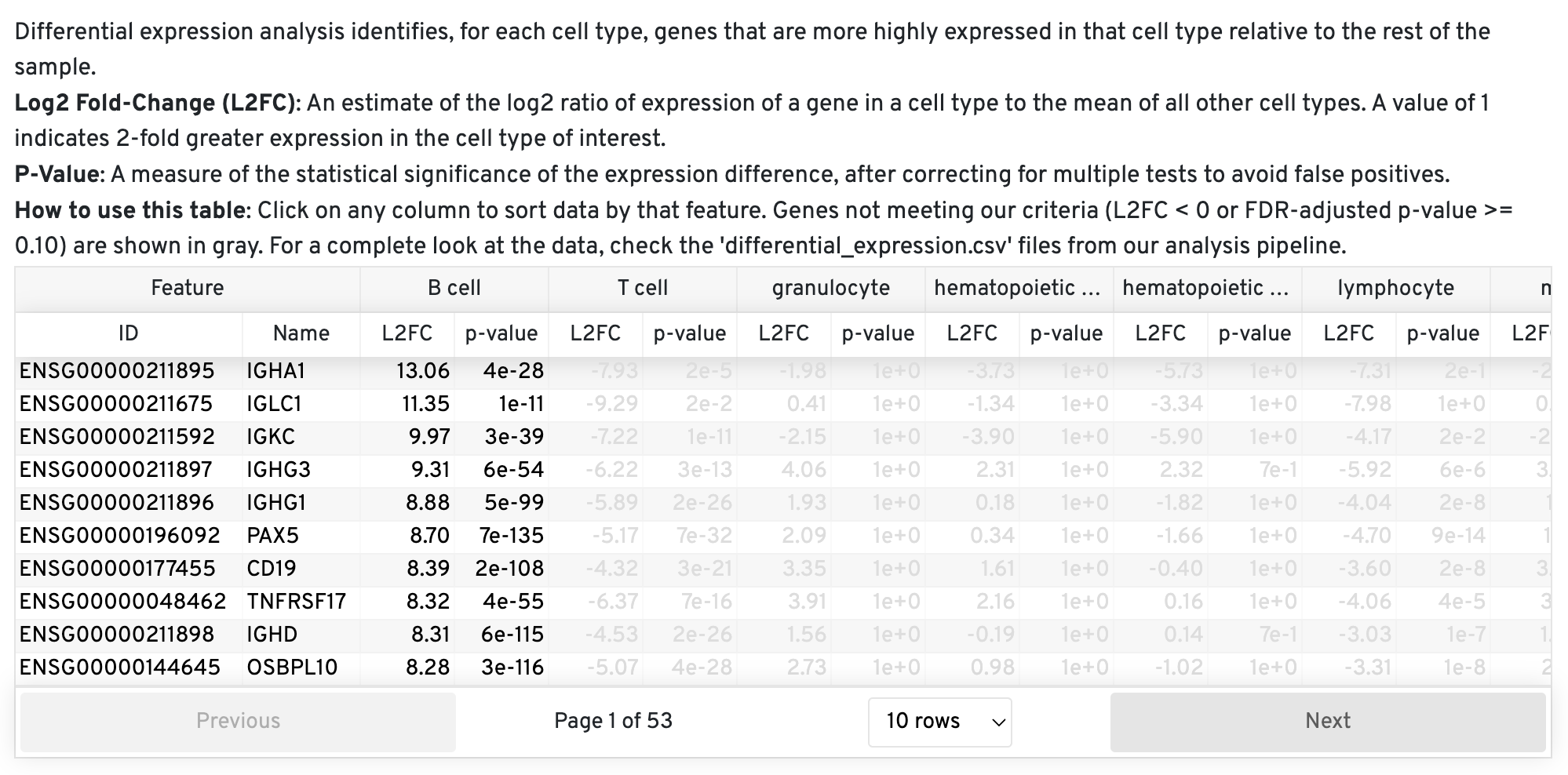This screenshot has height=775, width=1568.
Task: Open the rows-per-page dropdown
Action: click(939, 721)
